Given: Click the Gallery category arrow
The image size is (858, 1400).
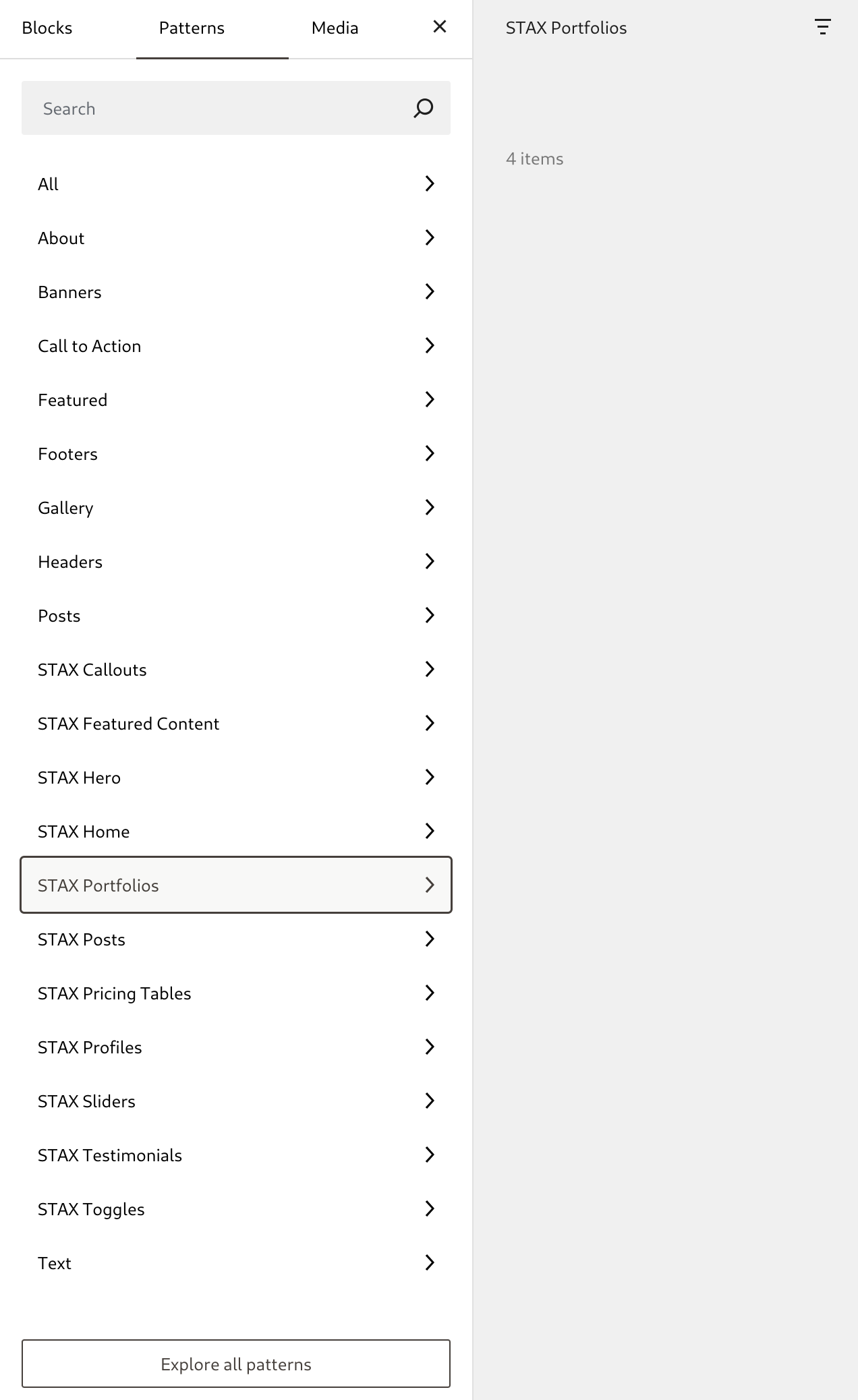Looking at the screenshot, I should click(430, 507).
